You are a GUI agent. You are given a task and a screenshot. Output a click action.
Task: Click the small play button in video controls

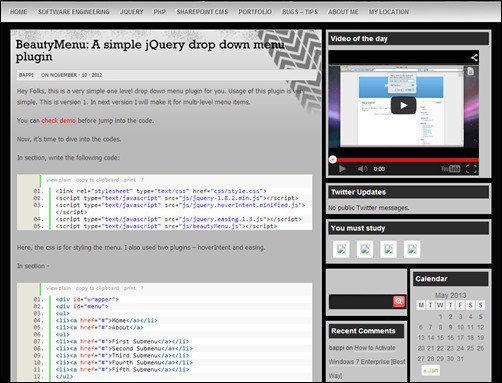[x=342, y=169]
